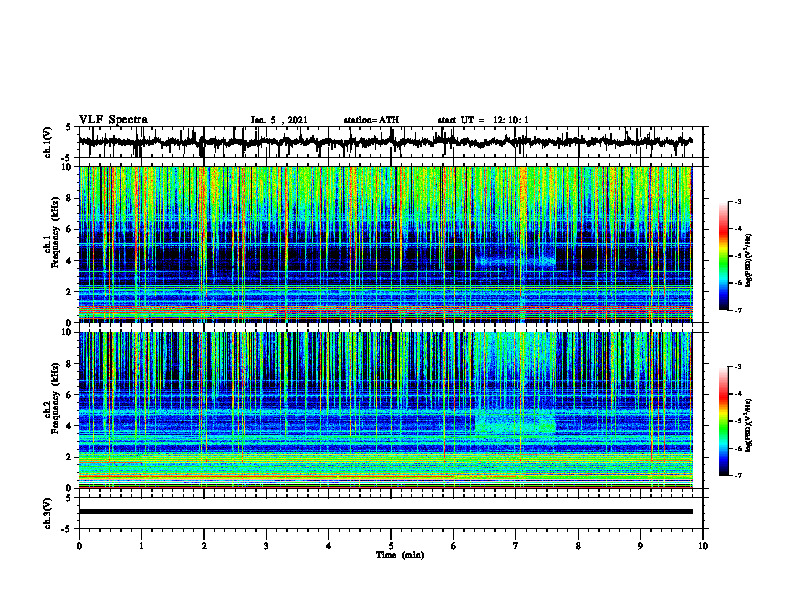Click time axis tick label "4"
Viewport: 792px width, 612px height.
pyautogui.click(x=329, y=546)
